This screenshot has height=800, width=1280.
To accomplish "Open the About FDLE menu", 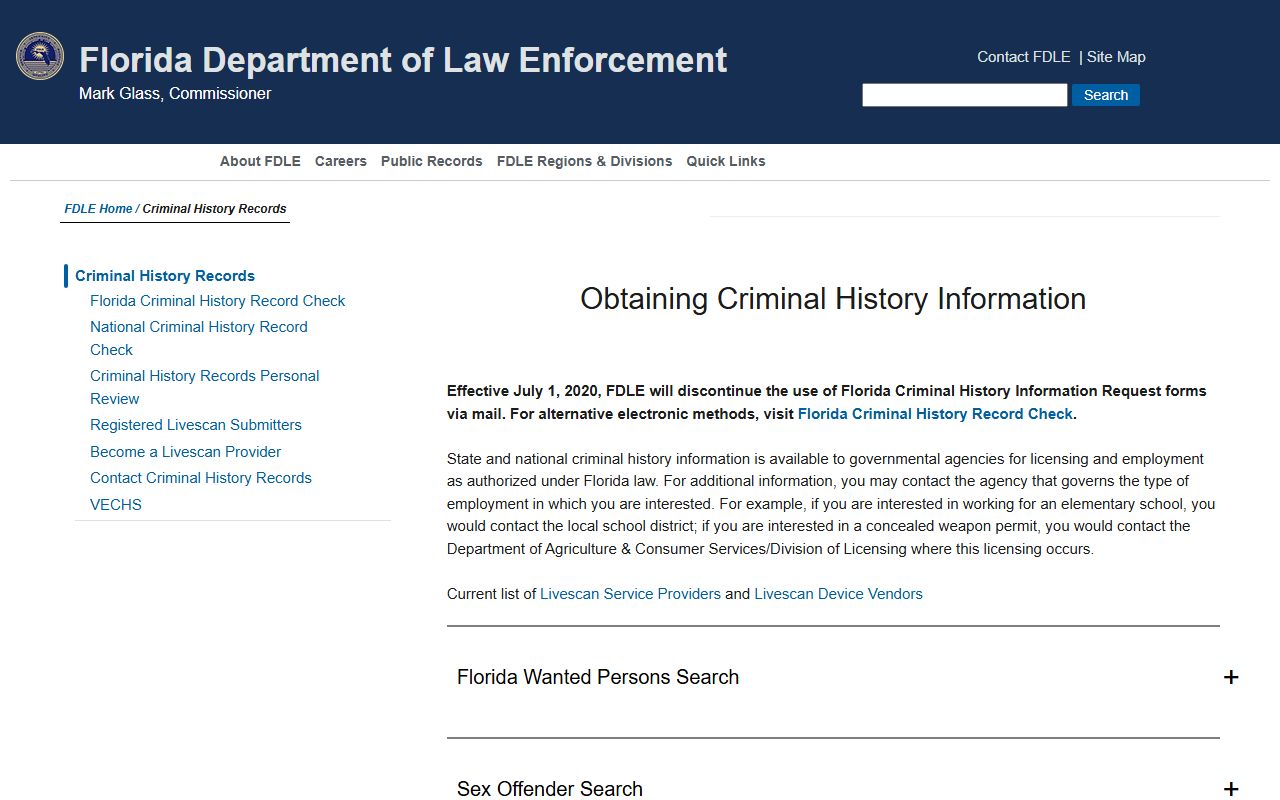I will point(260,161).
